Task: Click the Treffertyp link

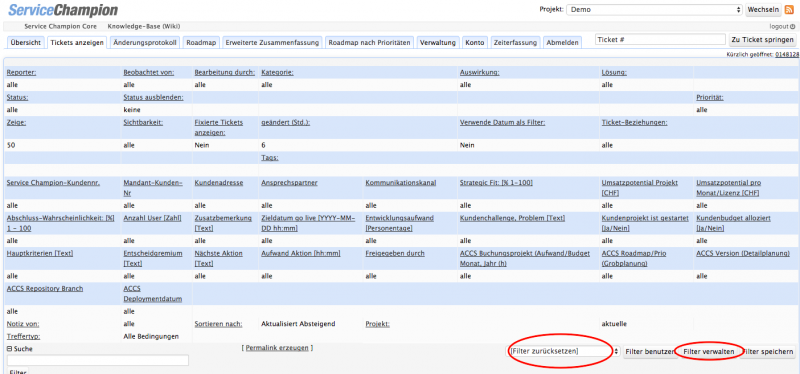Action: (x=23, y=336)
